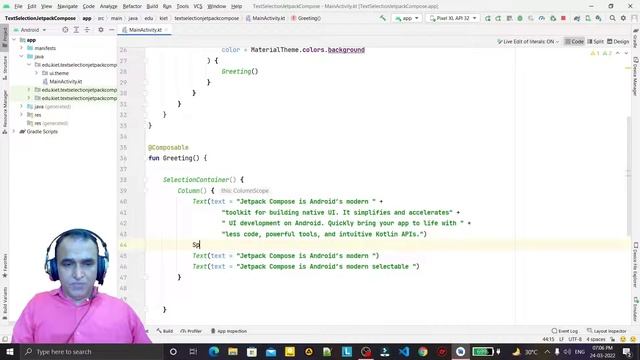
Task: Select the res folder in project tree
Action: (x=34, y=115)
